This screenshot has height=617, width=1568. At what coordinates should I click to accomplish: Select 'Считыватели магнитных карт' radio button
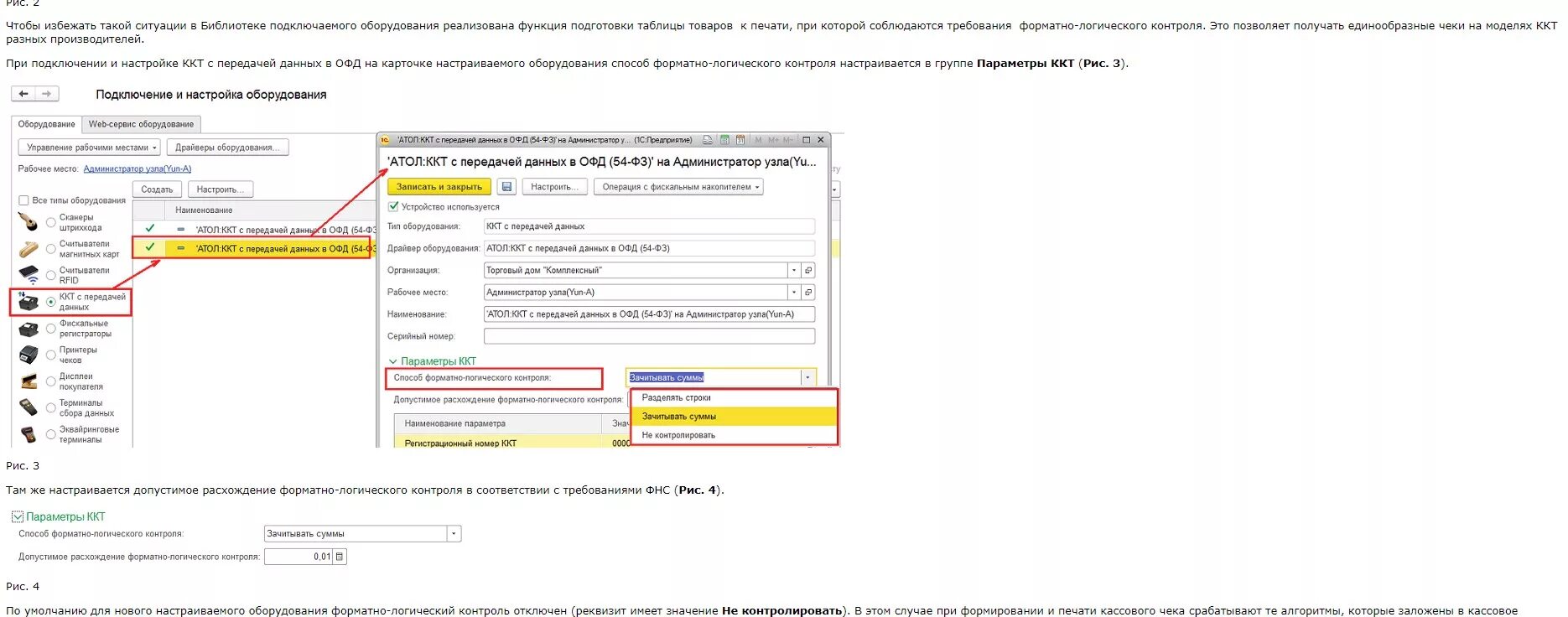(51, 249)
